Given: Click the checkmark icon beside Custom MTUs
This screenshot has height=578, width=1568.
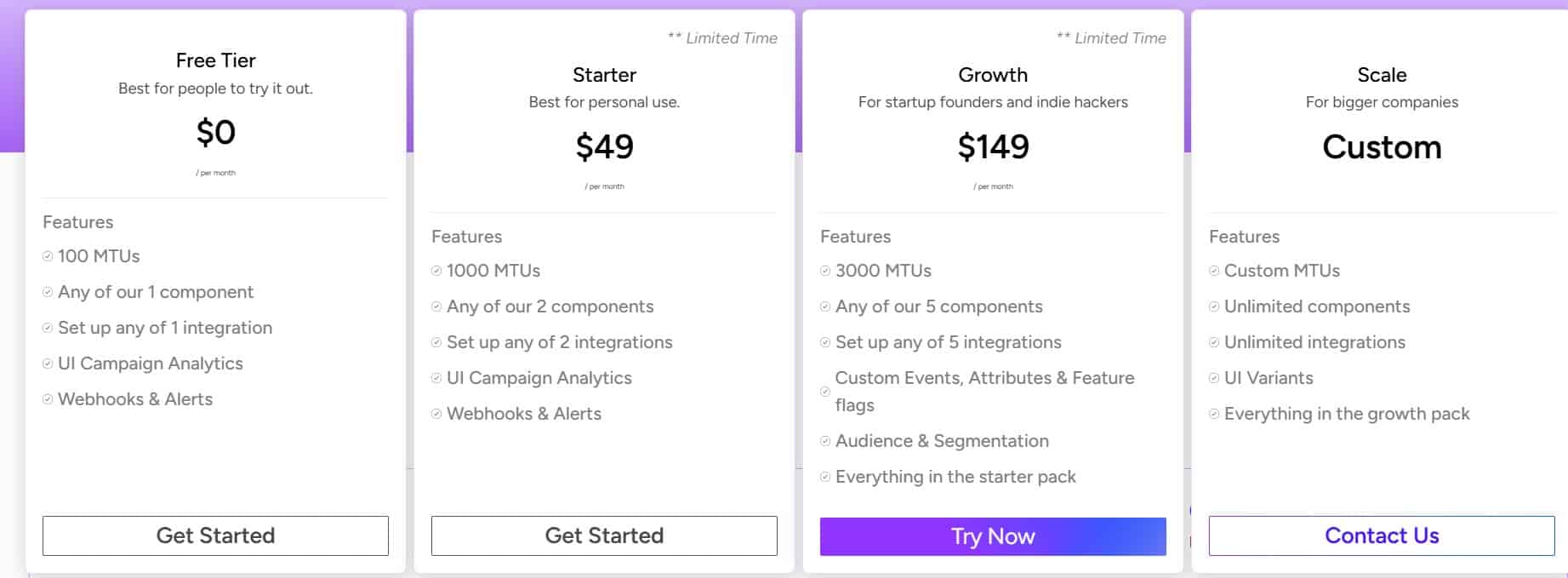Looking at the screenshot, I should (1214, 270).
